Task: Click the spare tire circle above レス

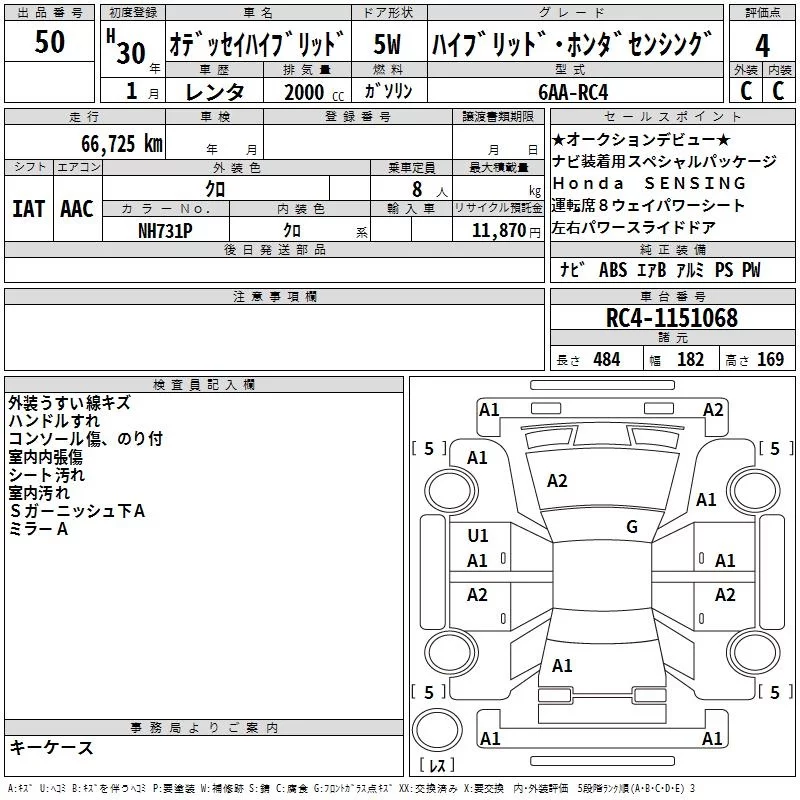Action: [437, 727]
